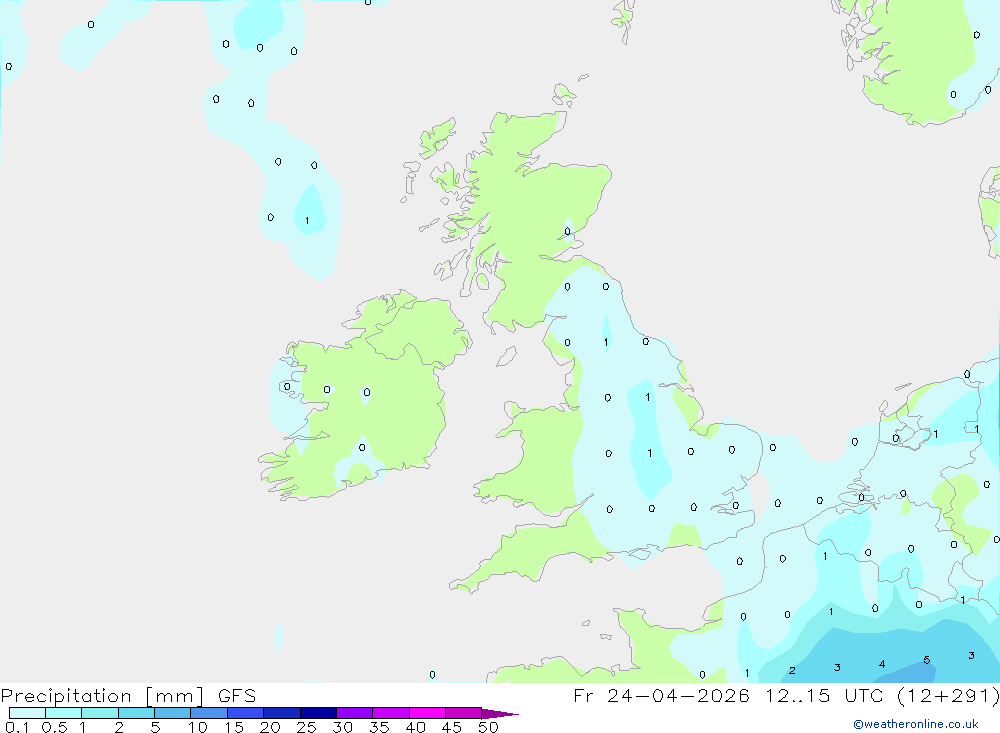The image size is (1000, 733).
Task: Click the 0.1–0.5 mm palest legend swatch
Action: click(27, 713)
